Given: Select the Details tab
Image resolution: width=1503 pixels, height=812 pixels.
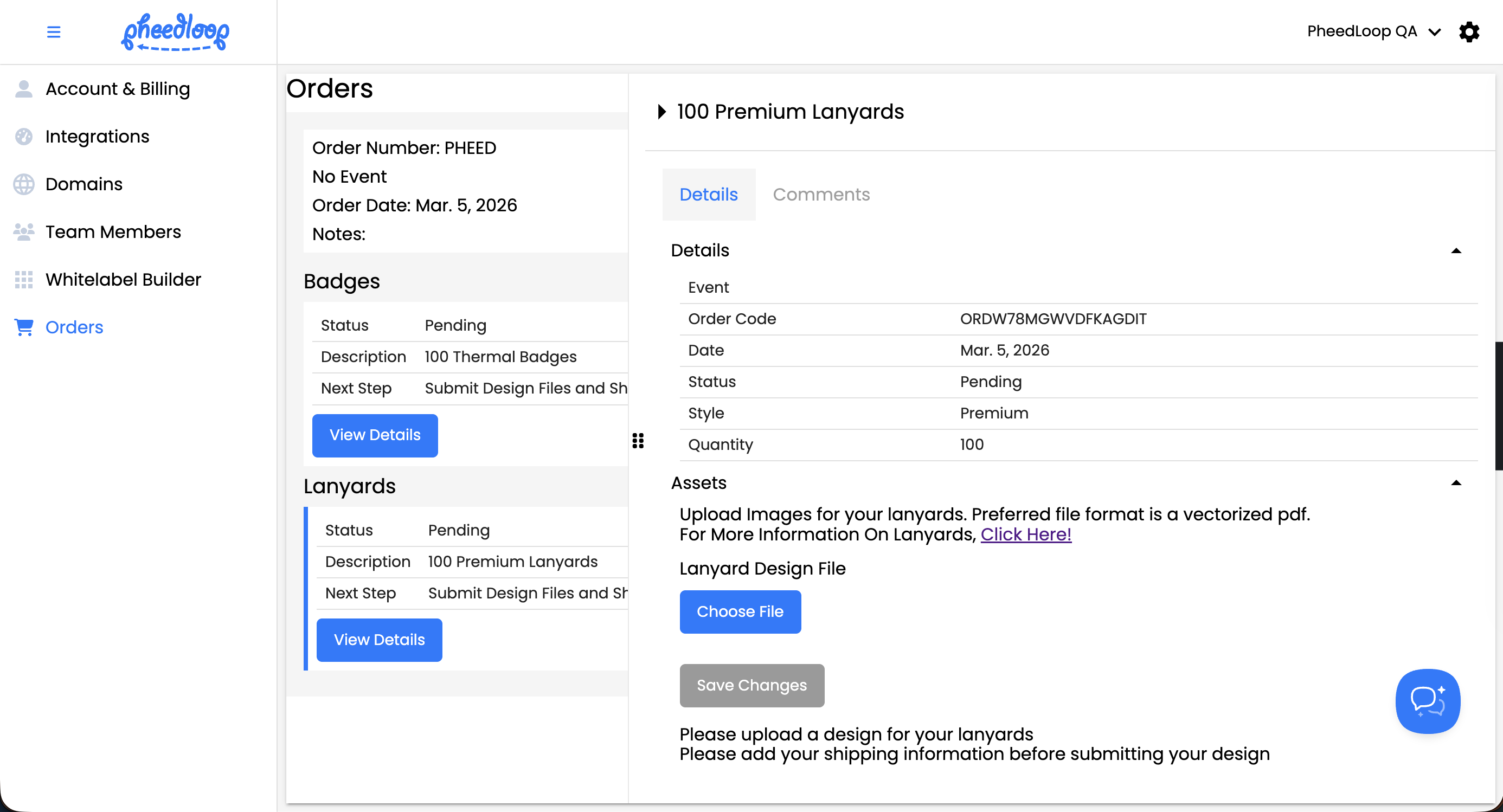Looking at the screenshot, I should click(708, 194).
